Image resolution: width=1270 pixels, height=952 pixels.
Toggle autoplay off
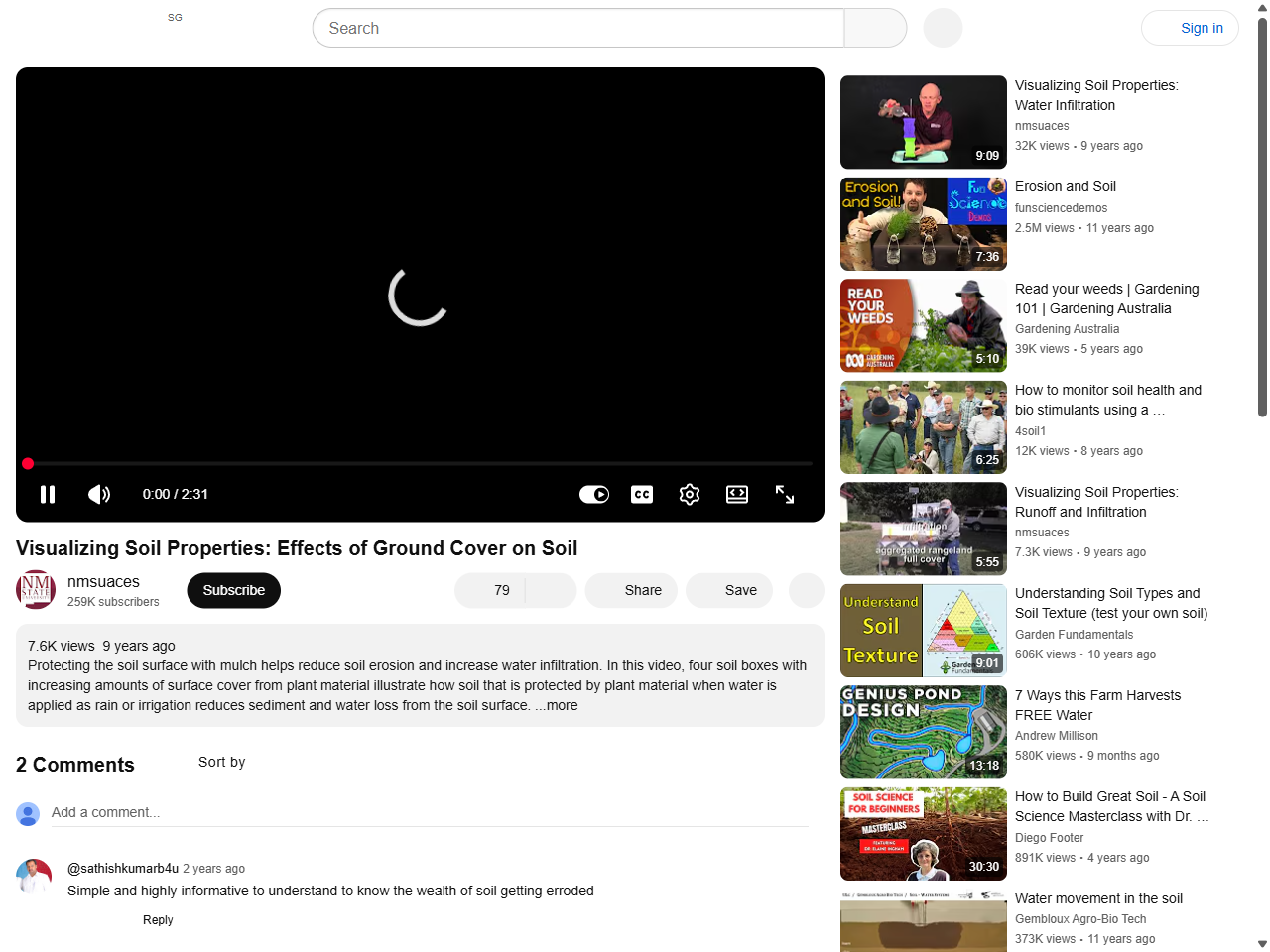click(x=593, y=494)
